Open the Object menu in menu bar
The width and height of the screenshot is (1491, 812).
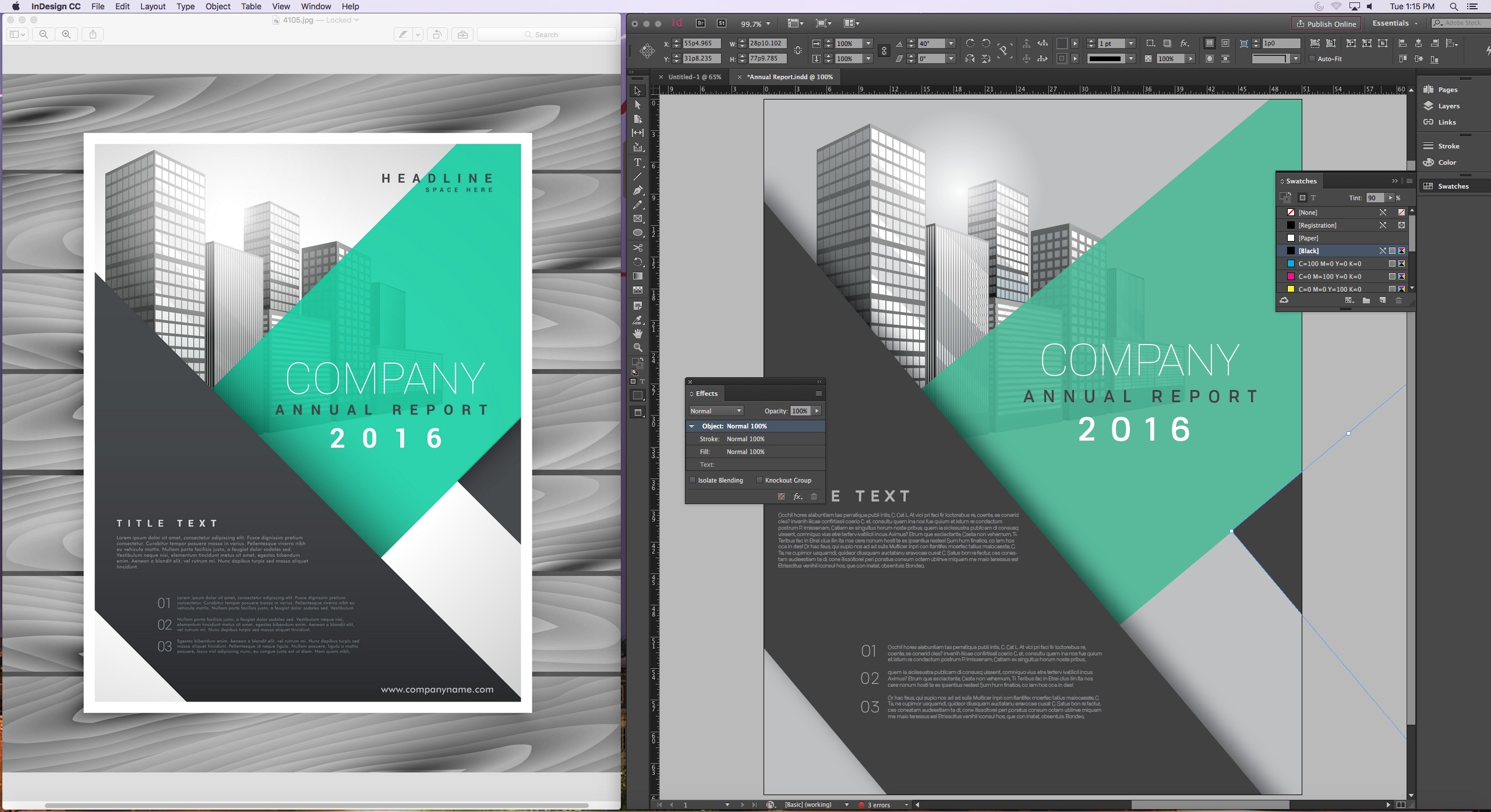point(218,6)
